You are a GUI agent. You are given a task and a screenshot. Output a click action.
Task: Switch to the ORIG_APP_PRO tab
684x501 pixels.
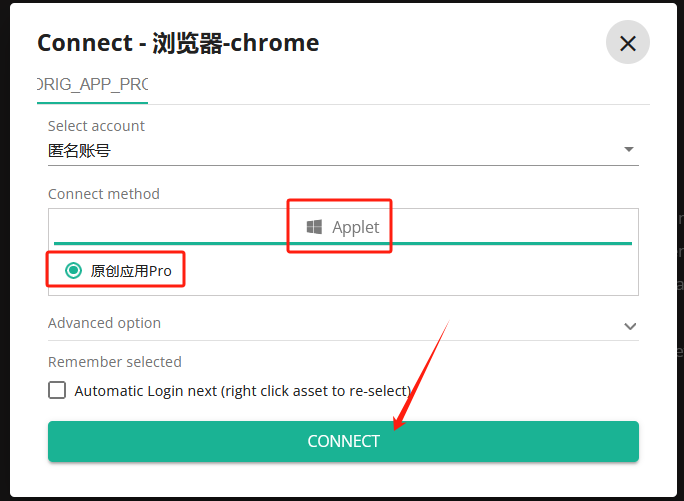(x=92, y=84)
